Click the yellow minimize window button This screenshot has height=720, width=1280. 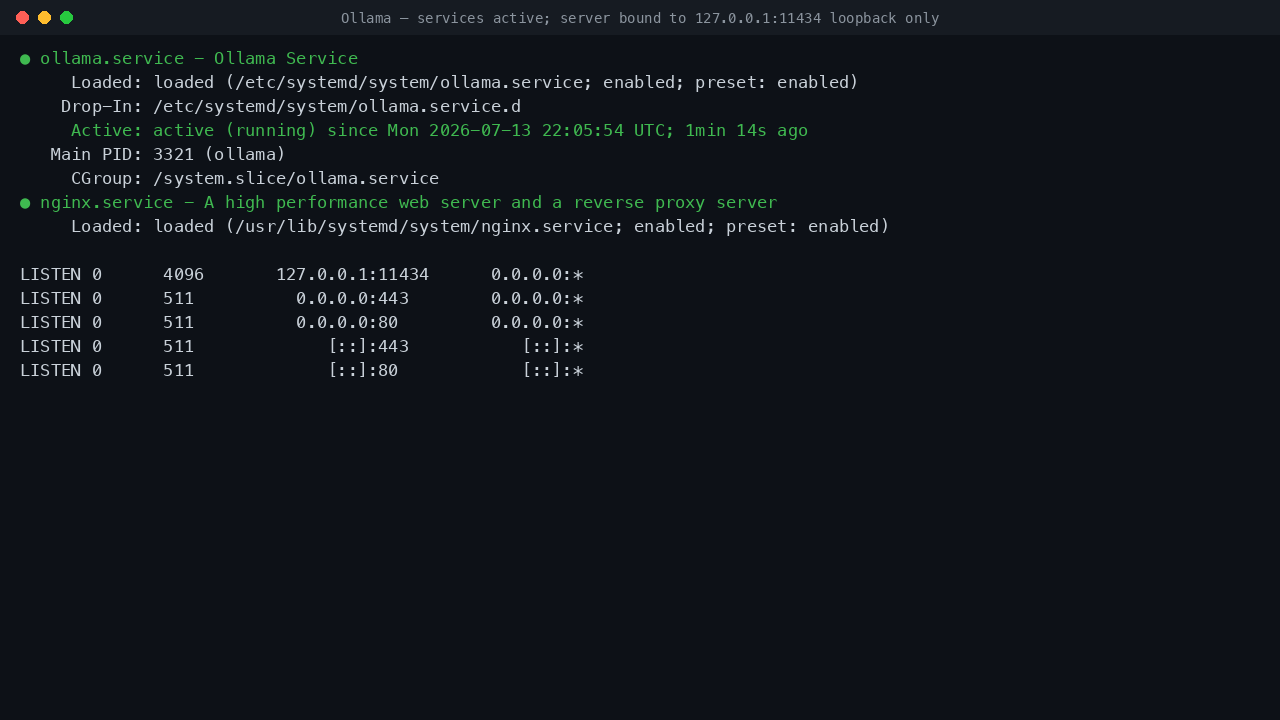44,17
